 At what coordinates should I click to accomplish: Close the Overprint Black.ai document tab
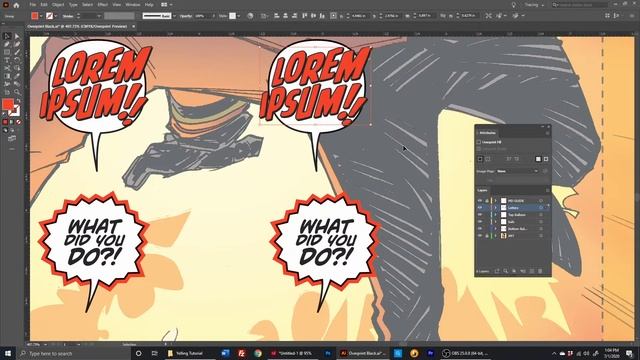(x=133, y=26)
